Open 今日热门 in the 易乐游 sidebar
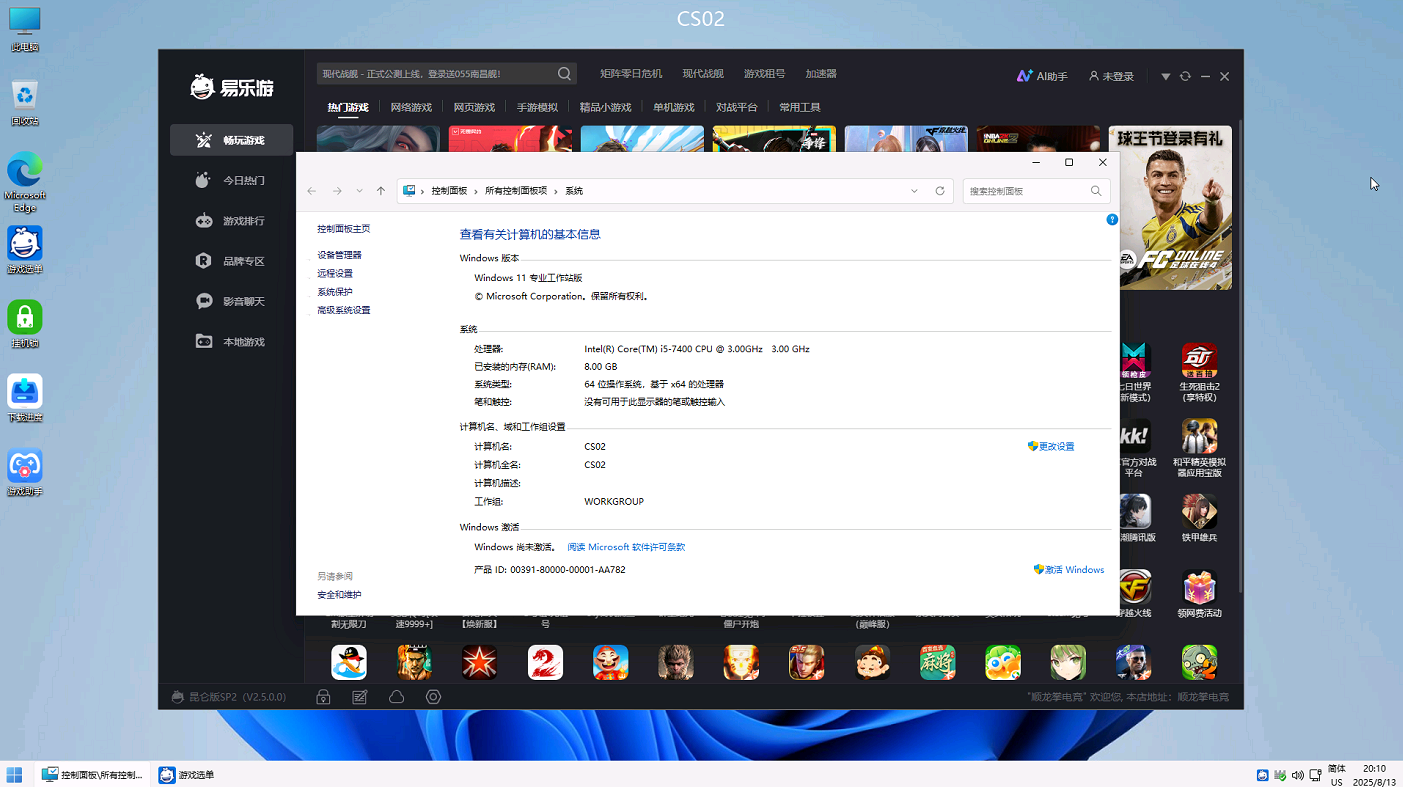The width and height of the screenshot is (1403, 787). click(x=231, y=181)
